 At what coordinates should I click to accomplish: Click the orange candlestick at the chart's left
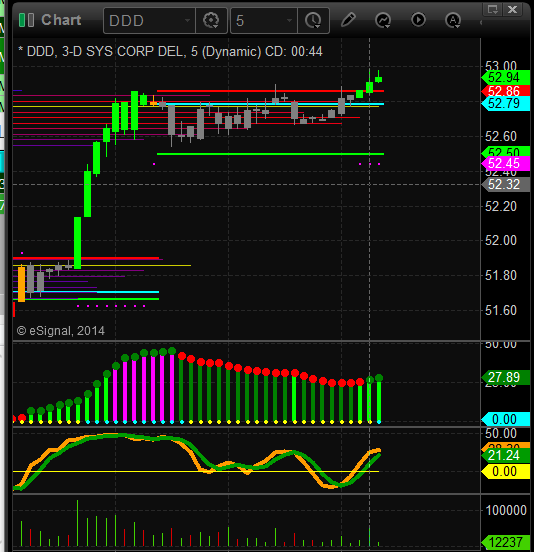click(x=21, y=284)
